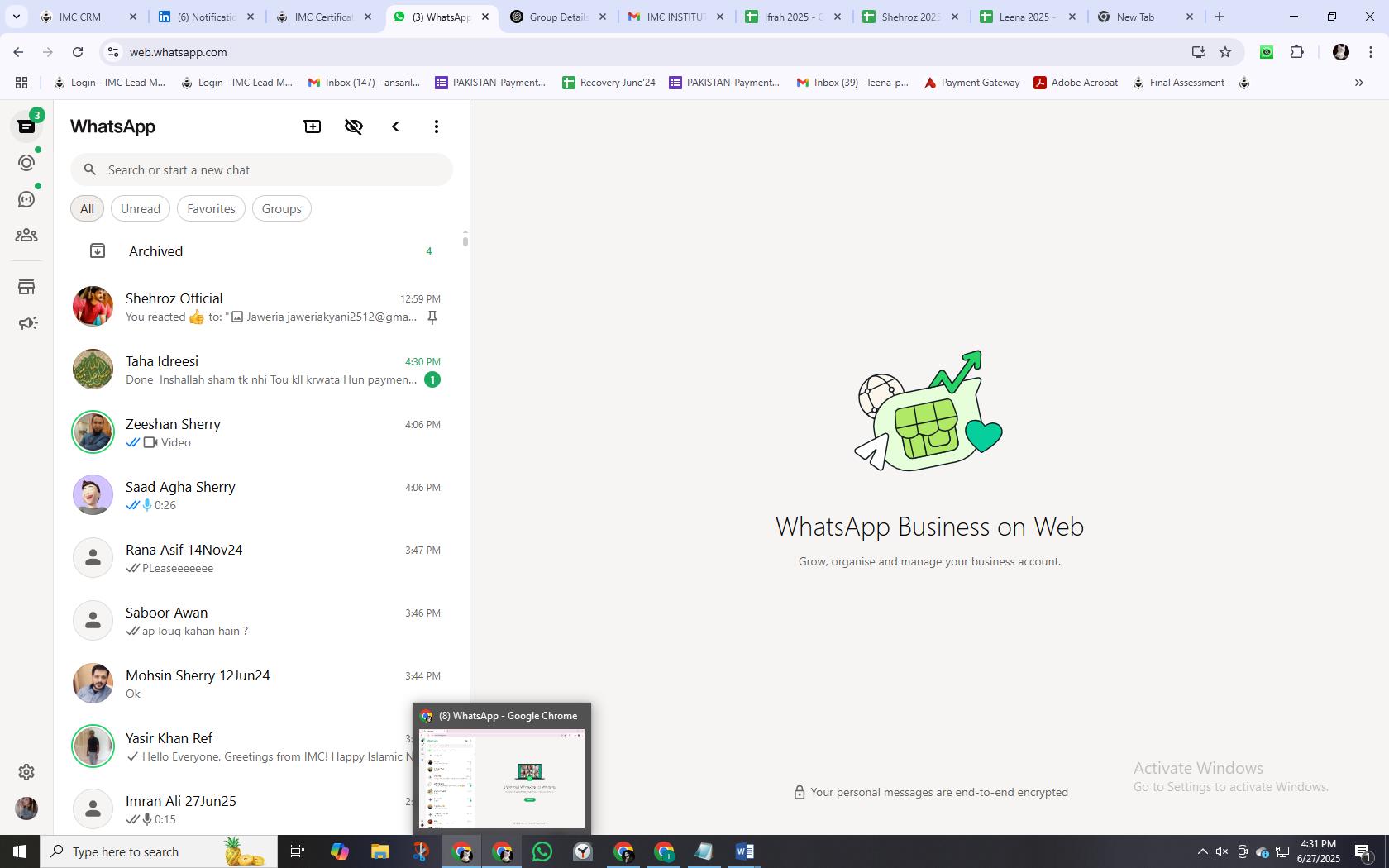Open the Catalog storefront icon in sidebar
Image resolution: width=1389 pixels, height=868 pixels.
point(26,287)
